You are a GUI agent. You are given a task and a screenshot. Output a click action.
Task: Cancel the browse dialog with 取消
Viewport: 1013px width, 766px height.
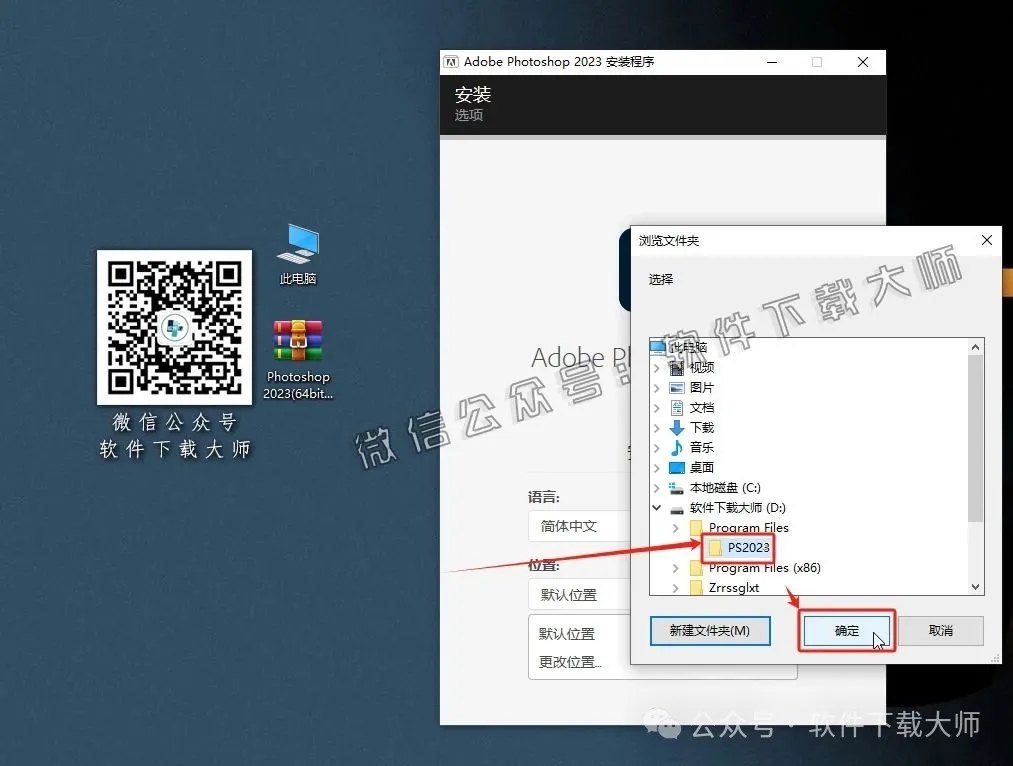click(x=941, y=628)
